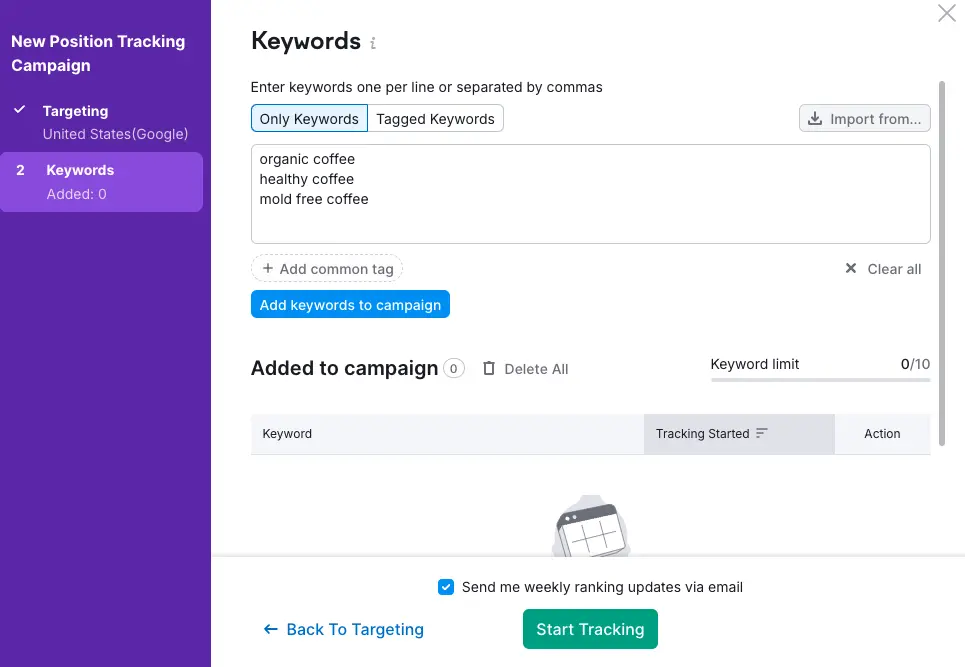Switch to Only Keywords mode
Image resolution: width=965 pixels, height=667 pixels.
309,119
